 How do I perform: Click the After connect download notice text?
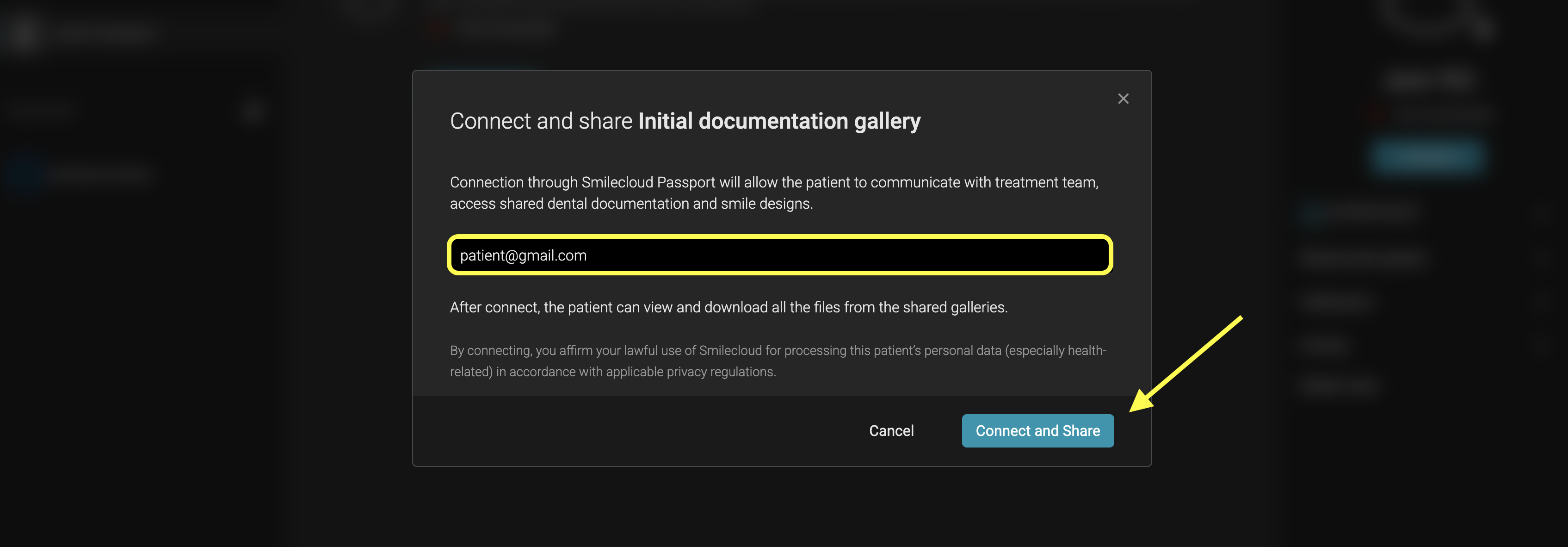(x=728, y=308)
